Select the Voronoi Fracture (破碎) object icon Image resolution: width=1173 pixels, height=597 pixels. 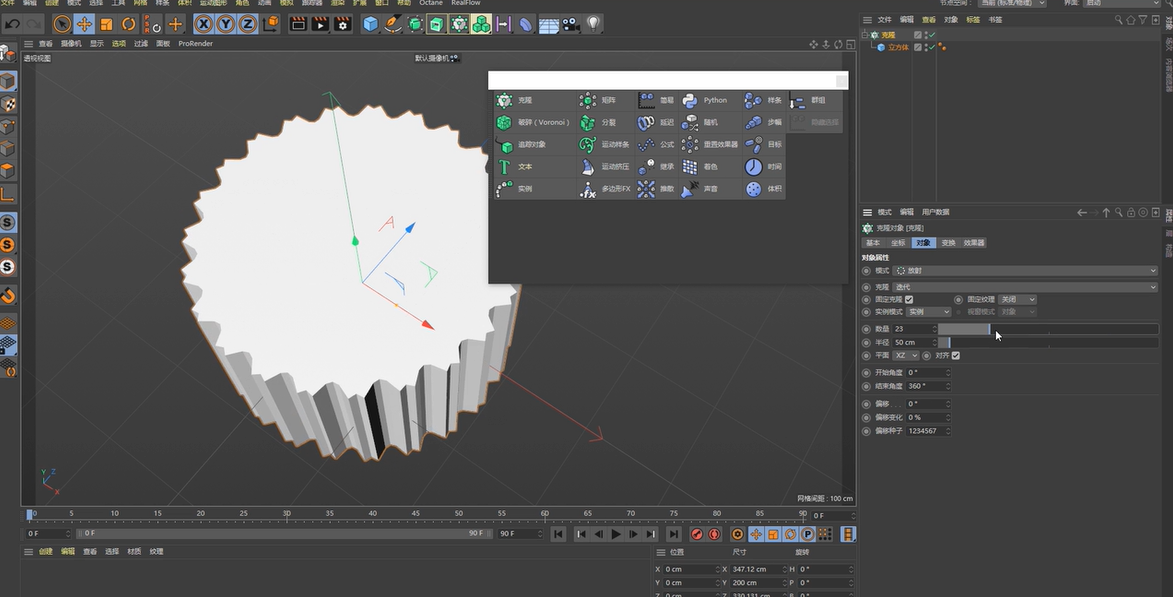(x=505, y=122)
